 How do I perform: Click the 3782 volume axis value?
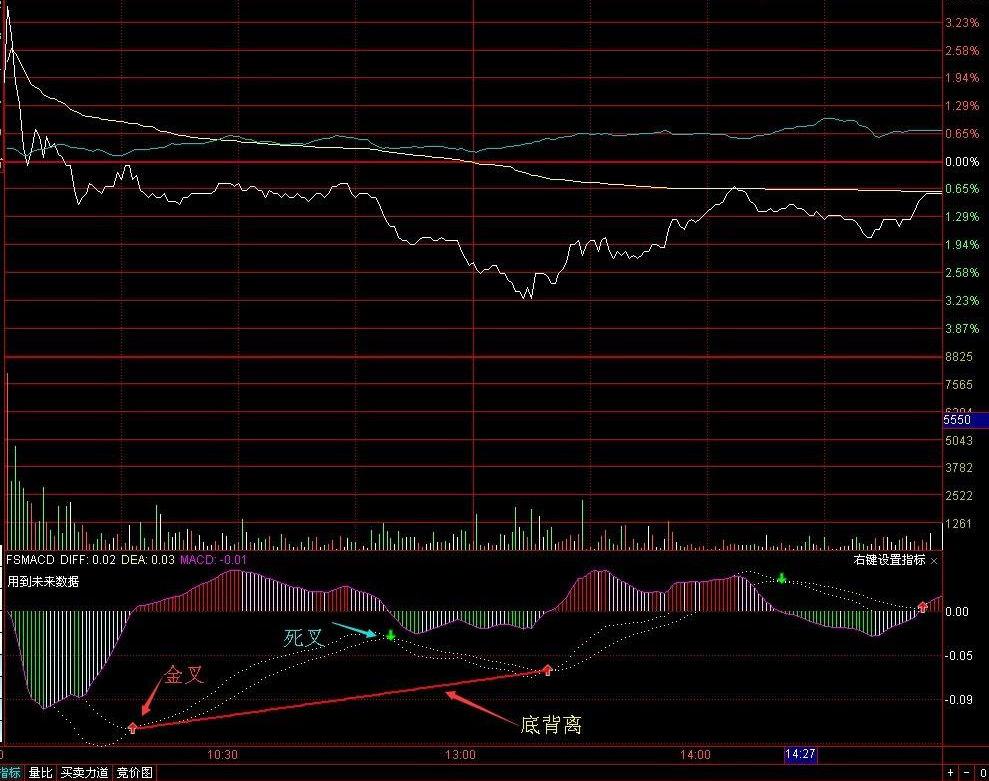pyautogui.click(x=959, y=468)
